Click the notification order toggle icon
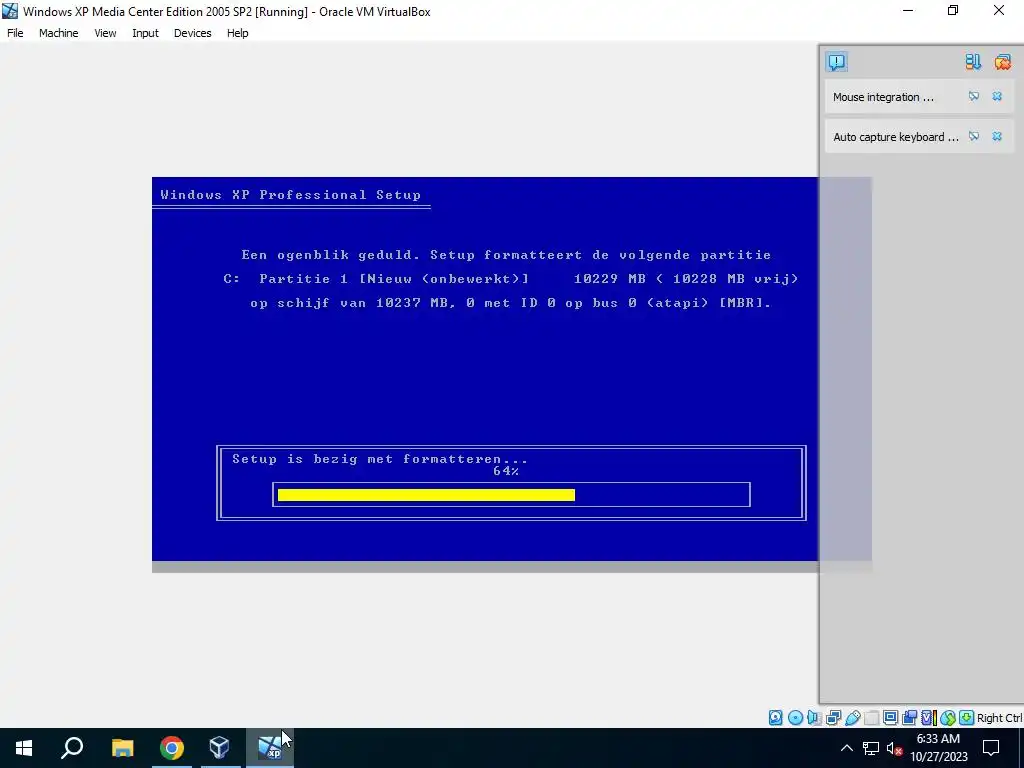 pyautogui.click(x=973, y=62)
